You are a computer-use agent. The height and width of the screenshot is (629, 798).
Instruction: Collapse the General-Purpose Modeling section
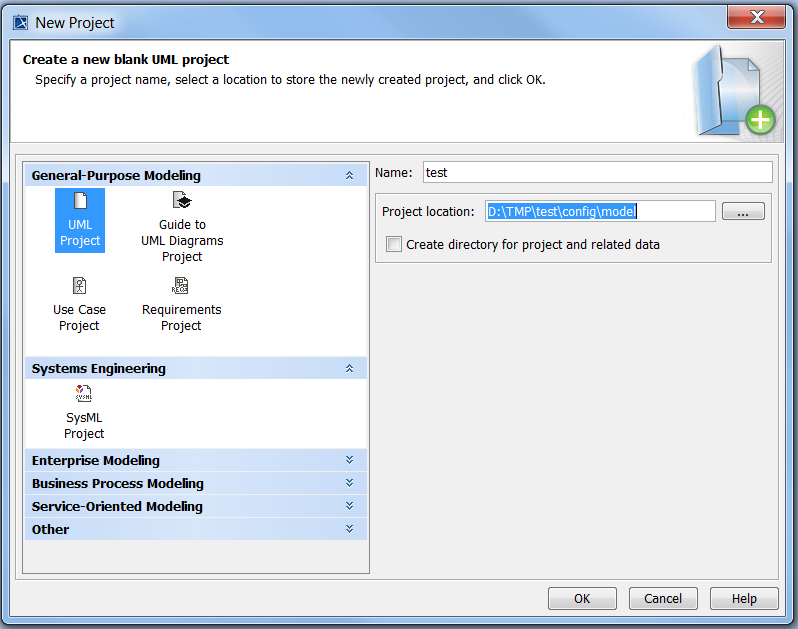point(349,176)
